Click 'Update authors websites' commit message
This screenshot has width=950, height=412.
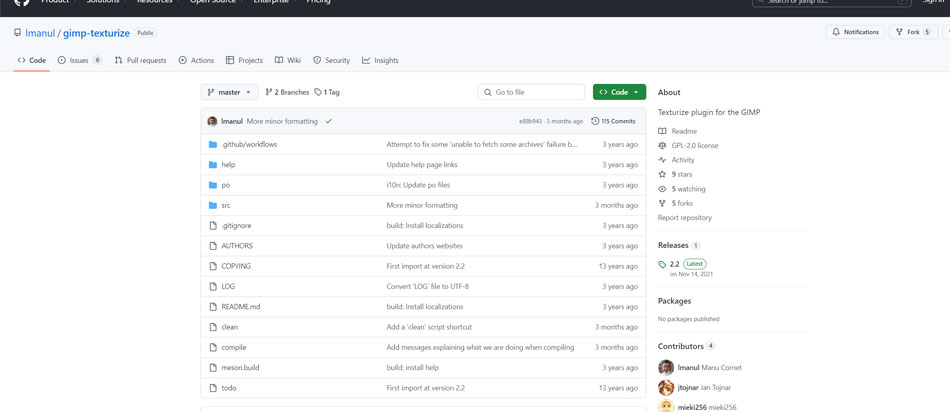pos(425,246)
